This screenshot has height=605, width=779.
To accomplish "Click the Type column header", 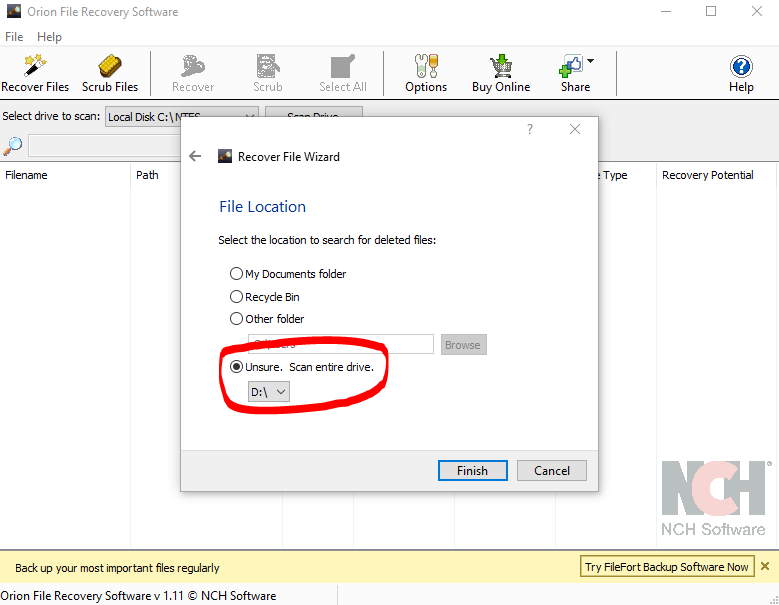I will [x=626, y=175].
